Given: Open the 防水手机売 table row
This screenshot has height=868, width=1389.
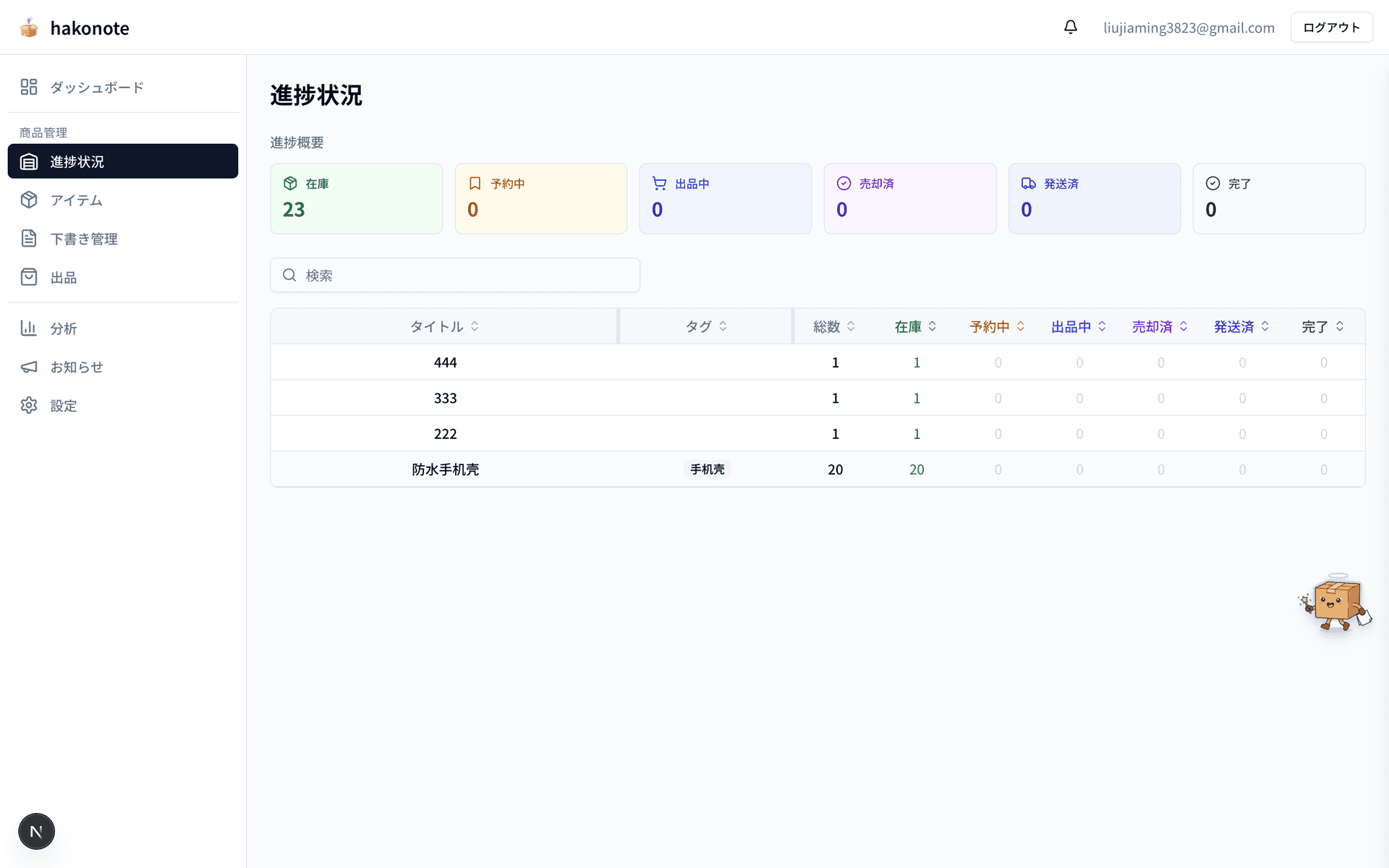Looking at the screenshot, I should click(x=445, y=469).
